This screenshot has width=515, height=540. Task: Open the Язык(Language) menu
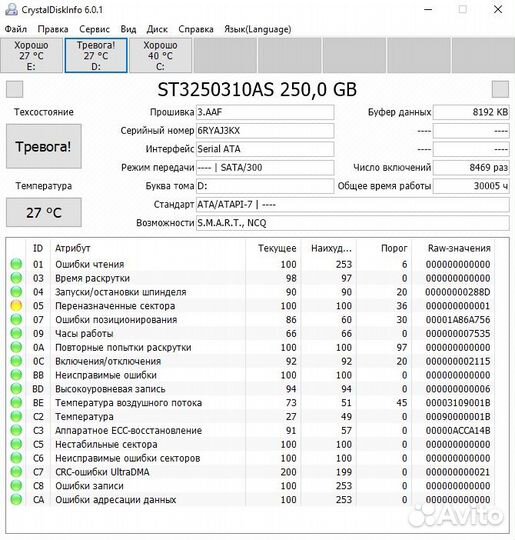click(x=258, y=29)
